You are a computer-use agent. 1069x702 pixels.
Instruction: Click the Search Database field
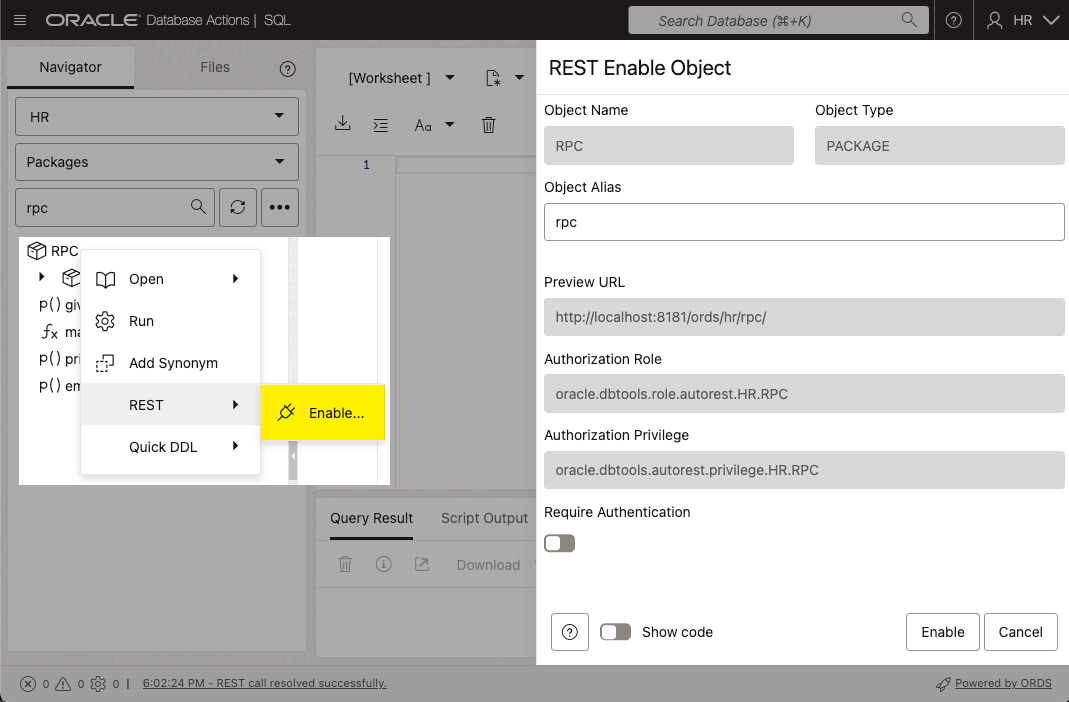click(x=778, y=20)
